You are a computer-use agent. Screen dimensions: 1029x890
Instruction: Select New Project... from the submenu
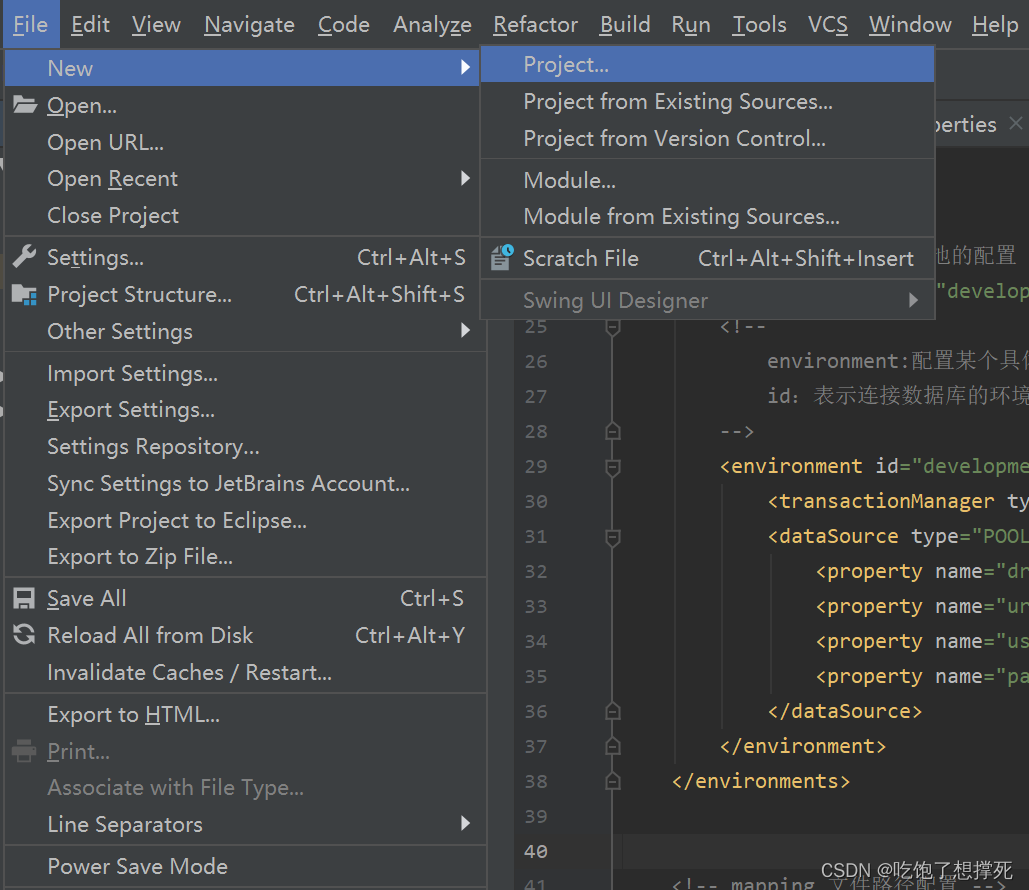[707, 64]
